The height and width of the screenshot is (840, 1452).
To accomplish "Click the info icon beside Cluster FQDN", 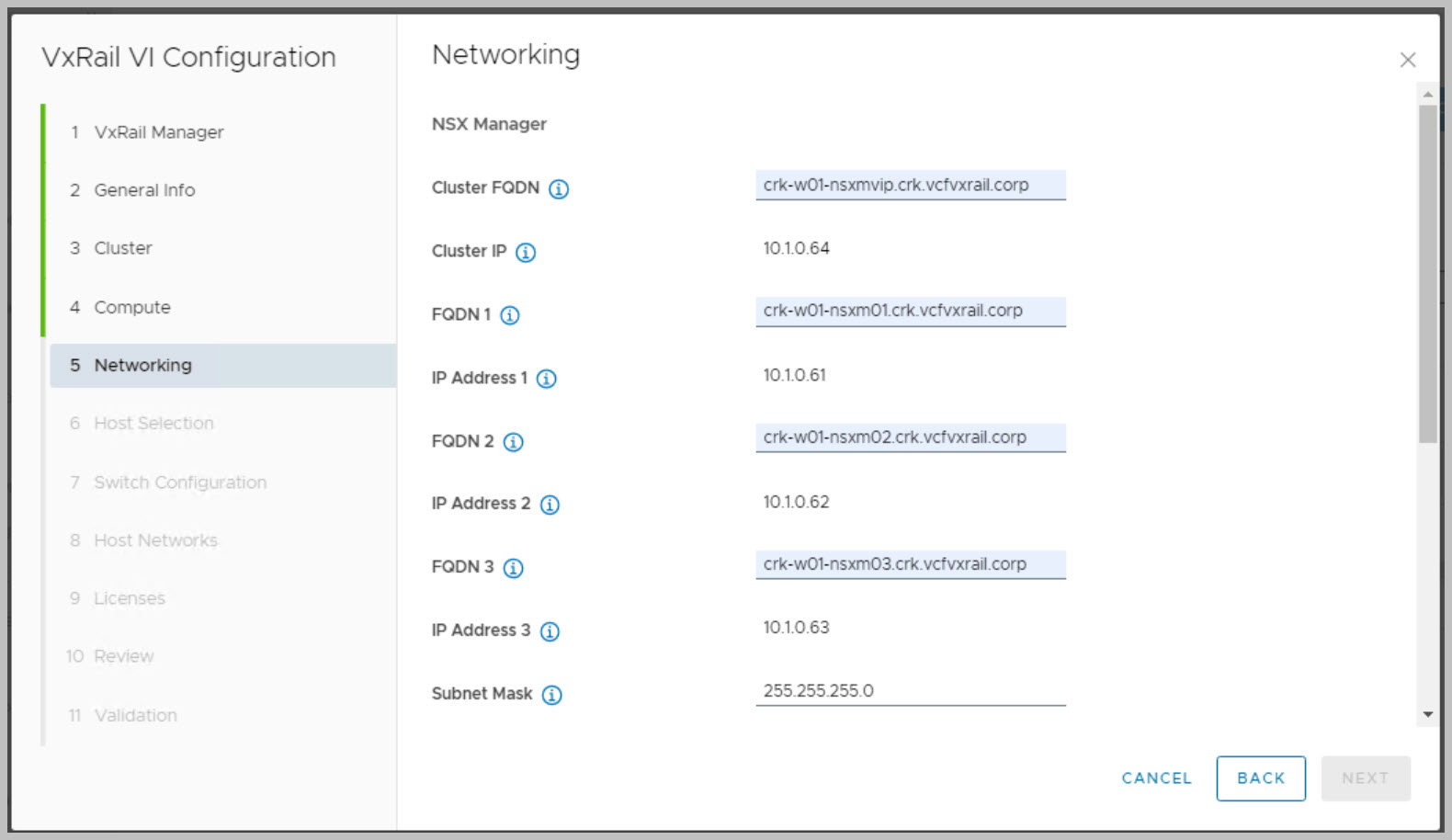I will pyautogui.click(x=559, y=189).
